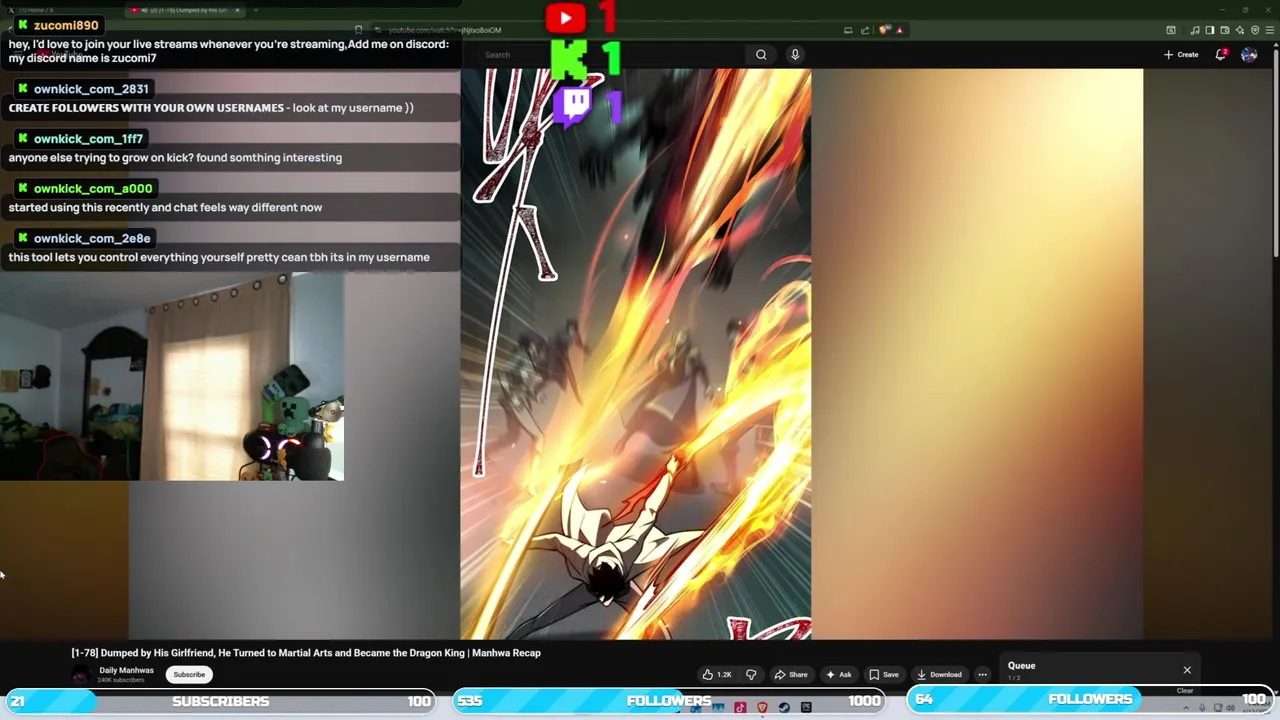Image resolution: width=1280 pixels, height=720 pixels.
Task: Save the video to a playlist
Action: point(884,675)
